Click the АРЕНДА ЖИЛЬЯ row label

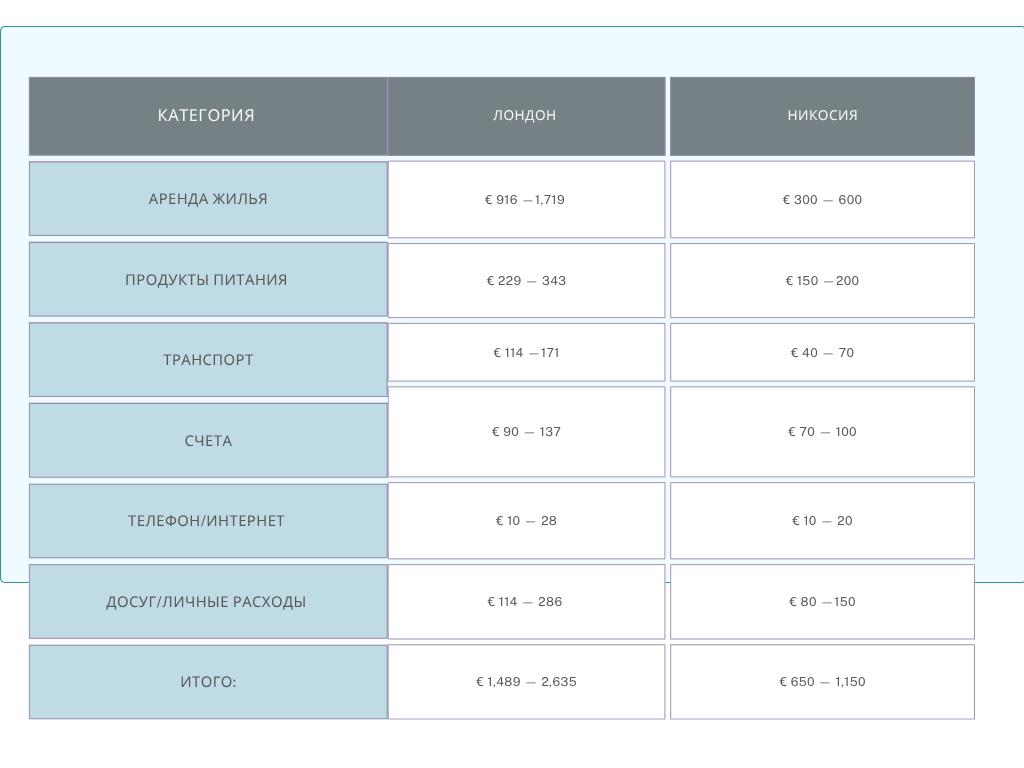[207, 199]
